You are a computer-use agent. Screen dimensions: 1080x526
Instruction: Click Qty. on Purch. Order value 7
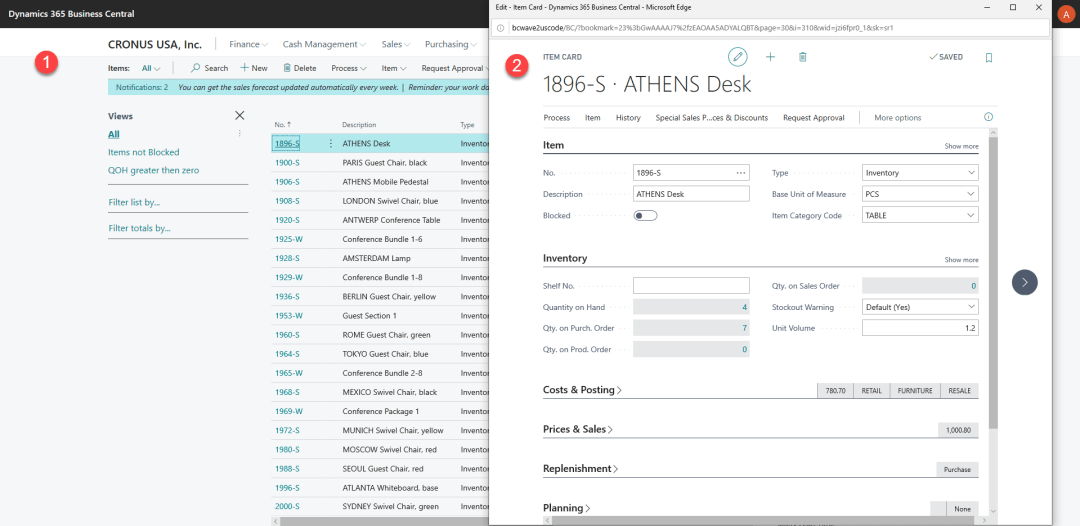[x=745, y=328]
